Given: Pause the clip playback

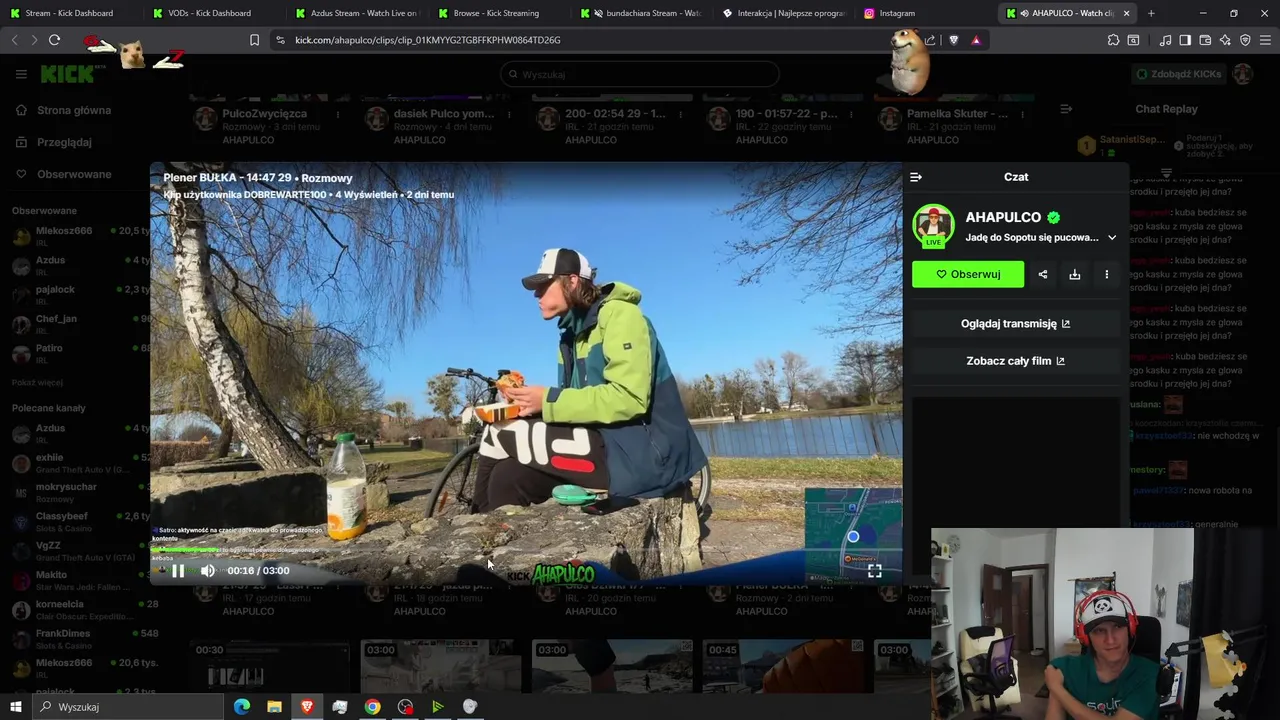Looking at the screenshot, I should (x=178, y=571).
